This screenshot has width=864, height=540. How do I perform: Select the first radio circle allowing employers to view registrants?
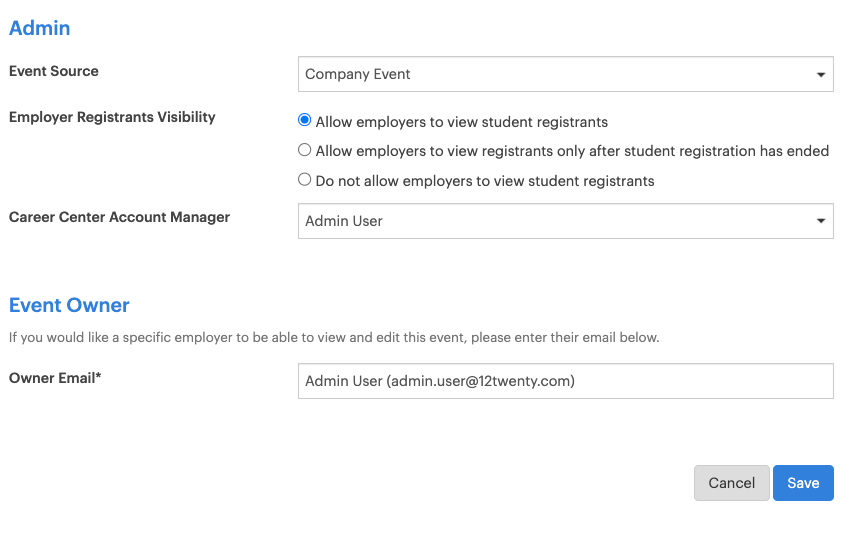[305, 121]
